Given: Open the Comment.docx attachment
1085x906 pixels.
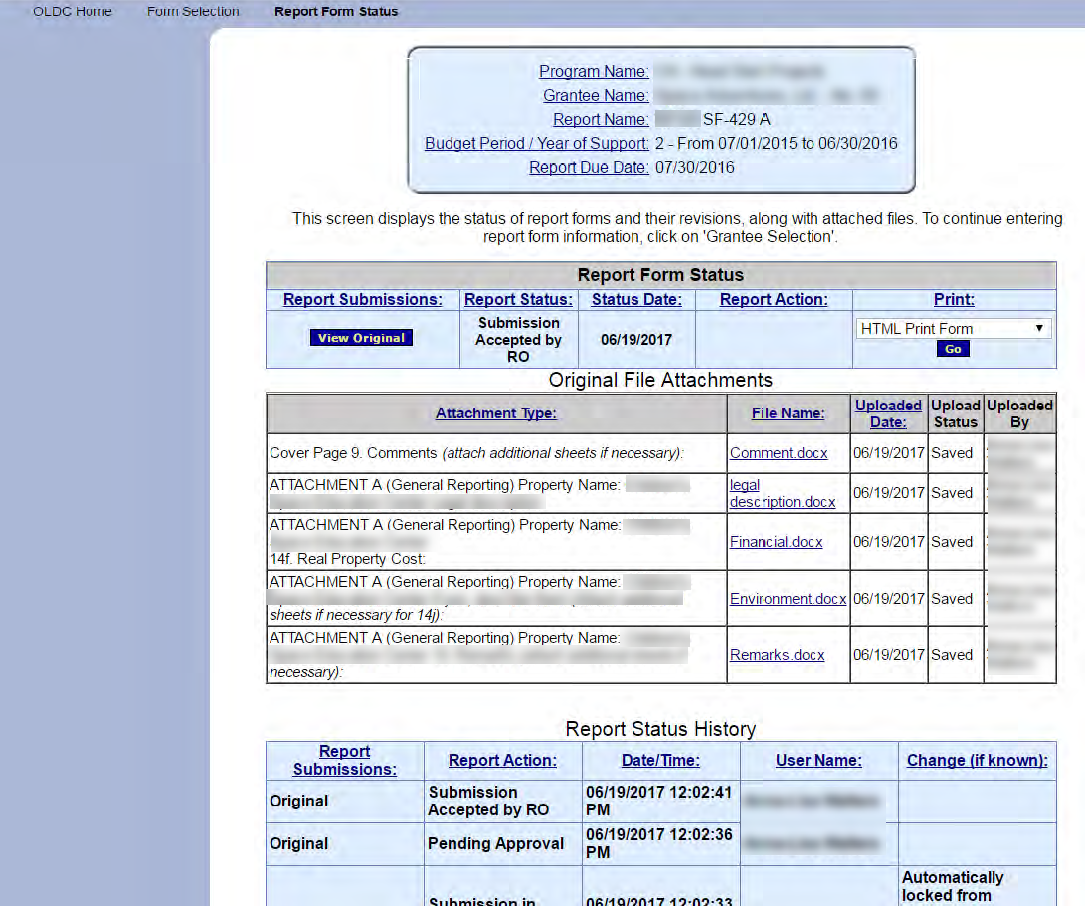Looking at the screenshot, I should point(778,453).
